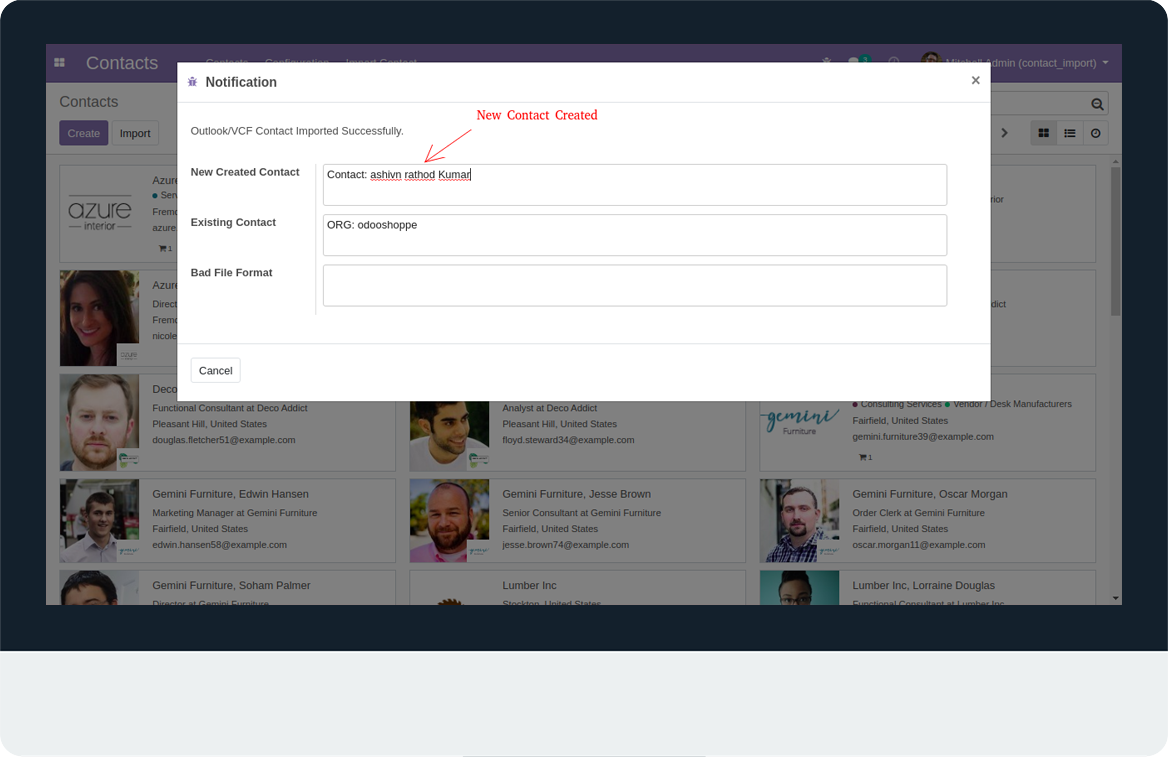Click the name Gemini Furniture, Jesse Brown
1168x757 pixels.
577,494
